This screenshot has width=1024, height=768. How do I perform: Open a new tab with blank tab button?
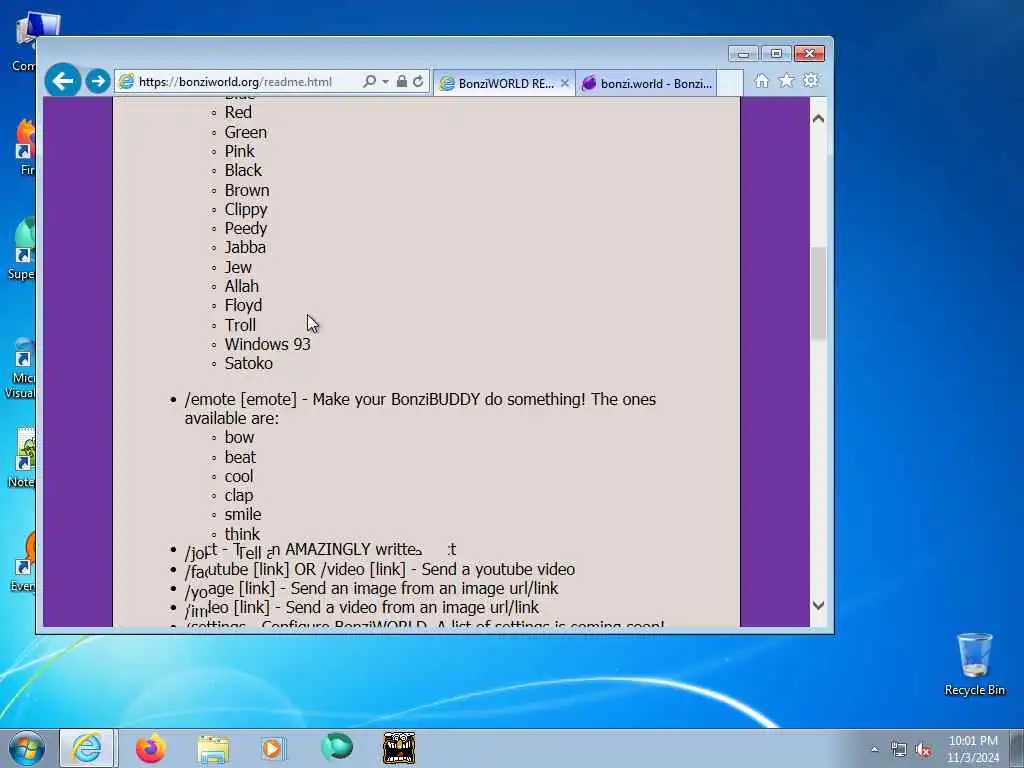pos(730,84)
